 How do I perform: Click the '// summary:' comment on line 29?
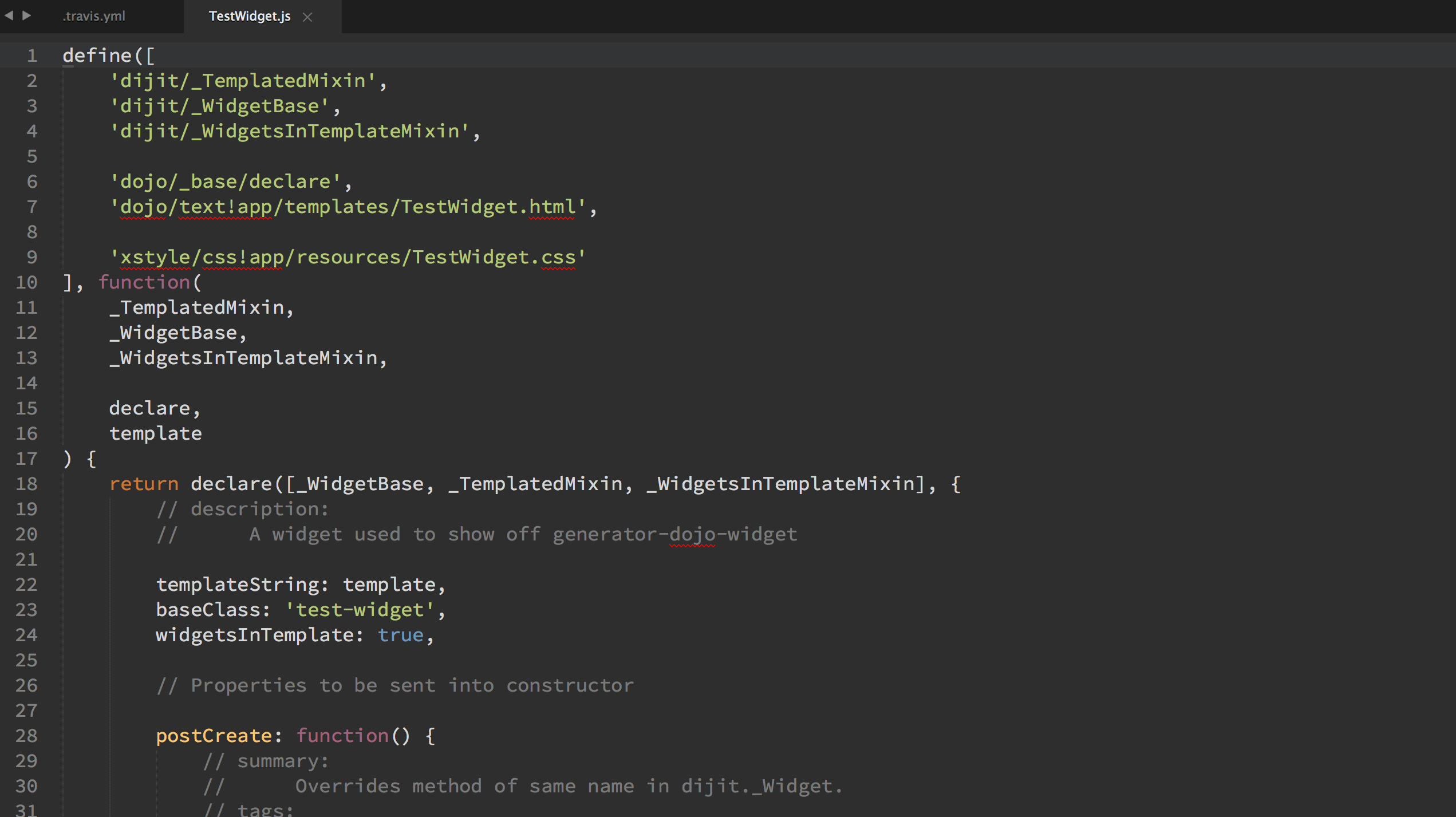coord(266,761)
